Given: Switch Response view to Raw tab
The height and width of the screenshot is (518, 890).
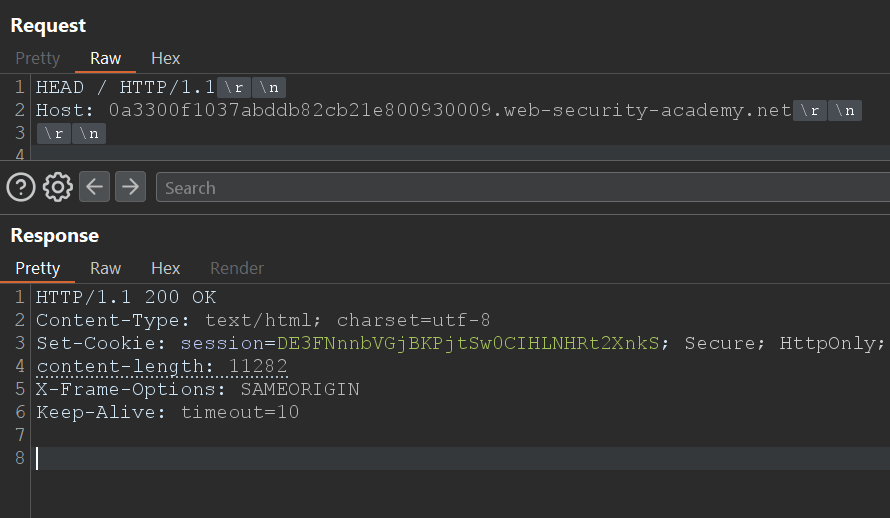Looking at the screenshot, I should click(106, 268).
